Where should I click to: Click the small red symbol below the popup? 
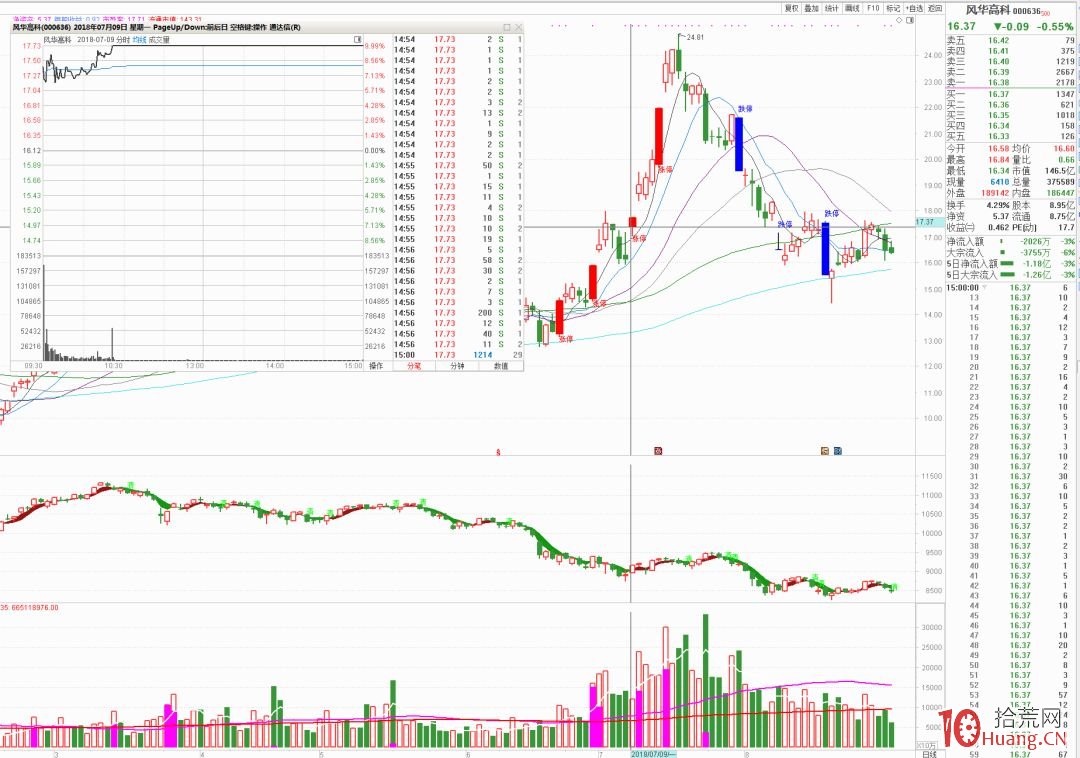[x=498, y=452]
